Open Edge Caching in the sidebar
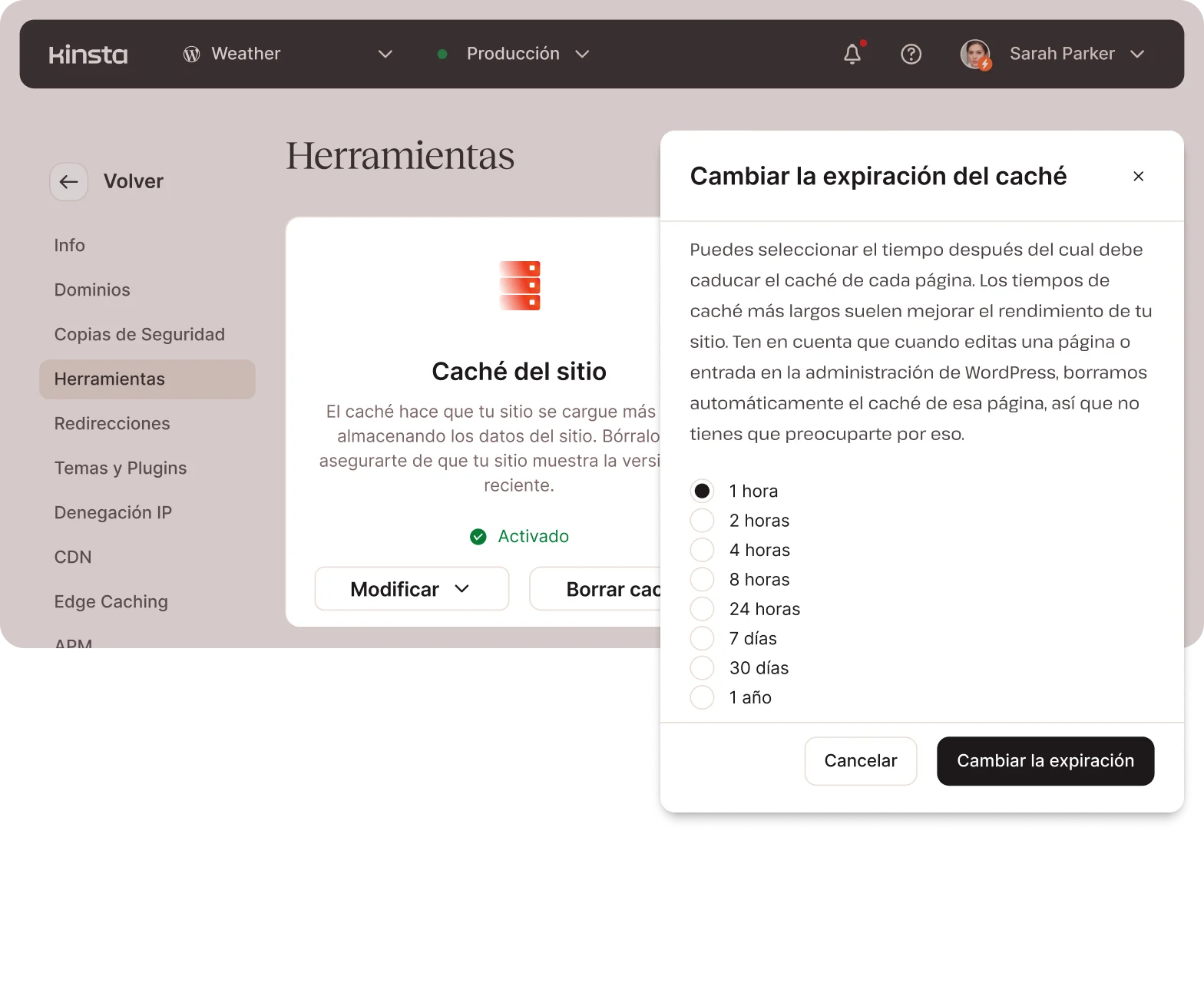This screenshot has width=1204, height=983. coord(111,602)
